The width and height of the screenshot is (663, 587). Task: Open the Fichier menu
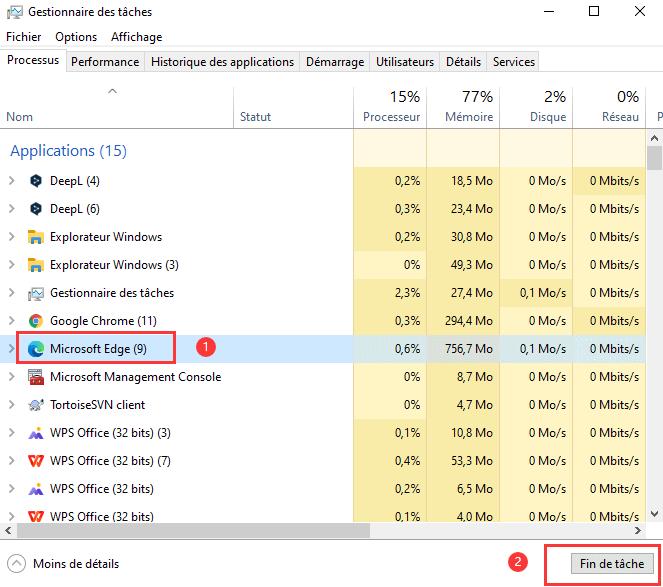24,37
